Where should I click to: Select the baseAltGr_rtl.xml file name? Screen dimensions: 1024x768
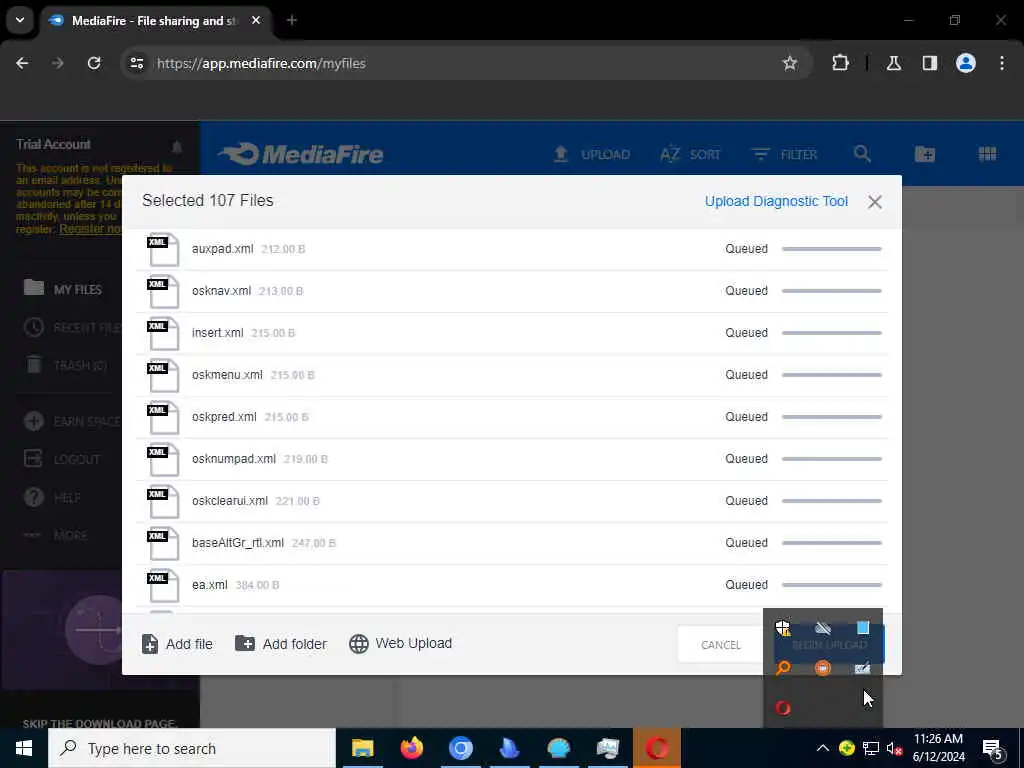(238, 543)
